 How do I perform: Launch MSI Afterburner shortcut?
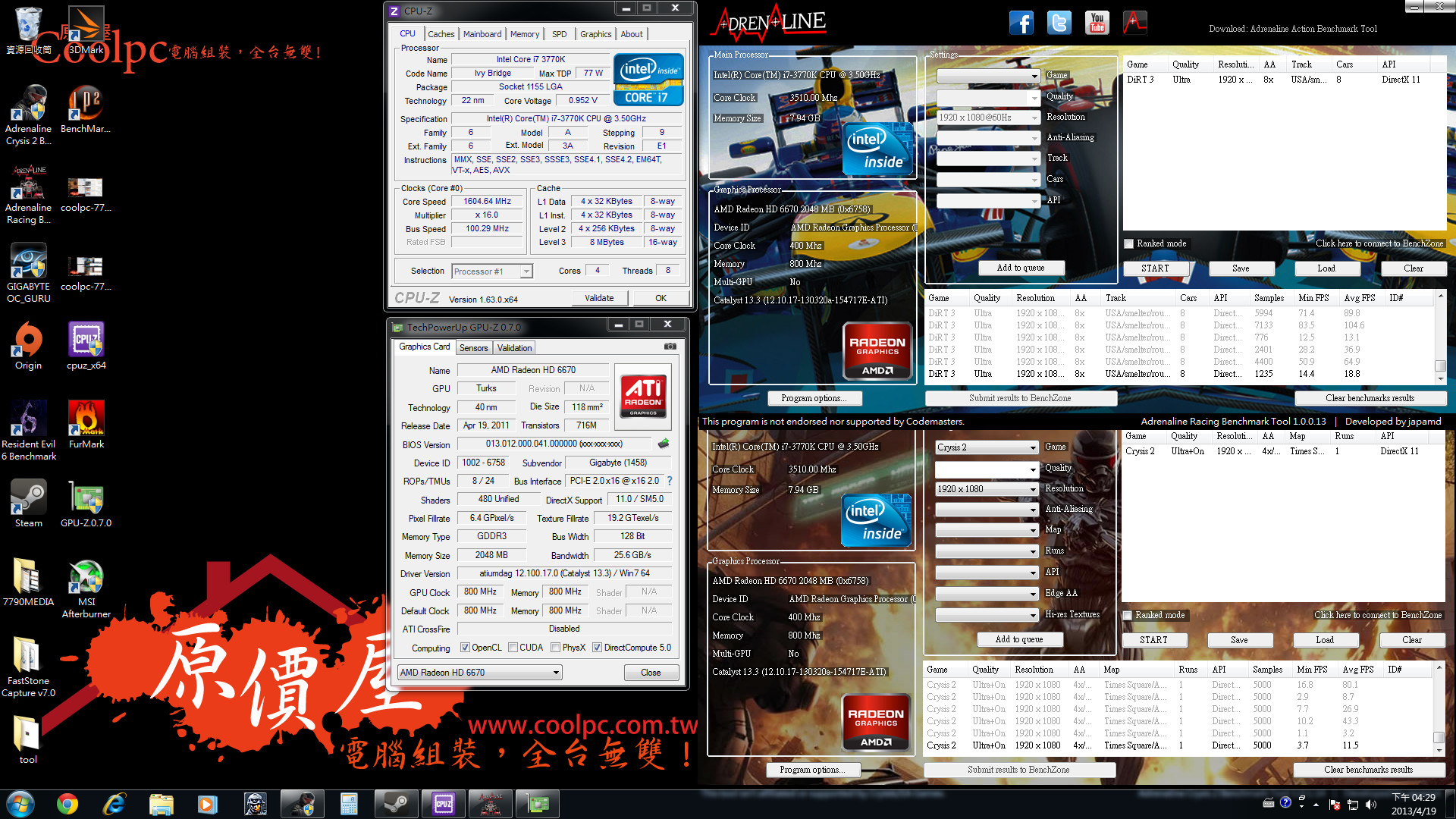(x=86, y=588)
